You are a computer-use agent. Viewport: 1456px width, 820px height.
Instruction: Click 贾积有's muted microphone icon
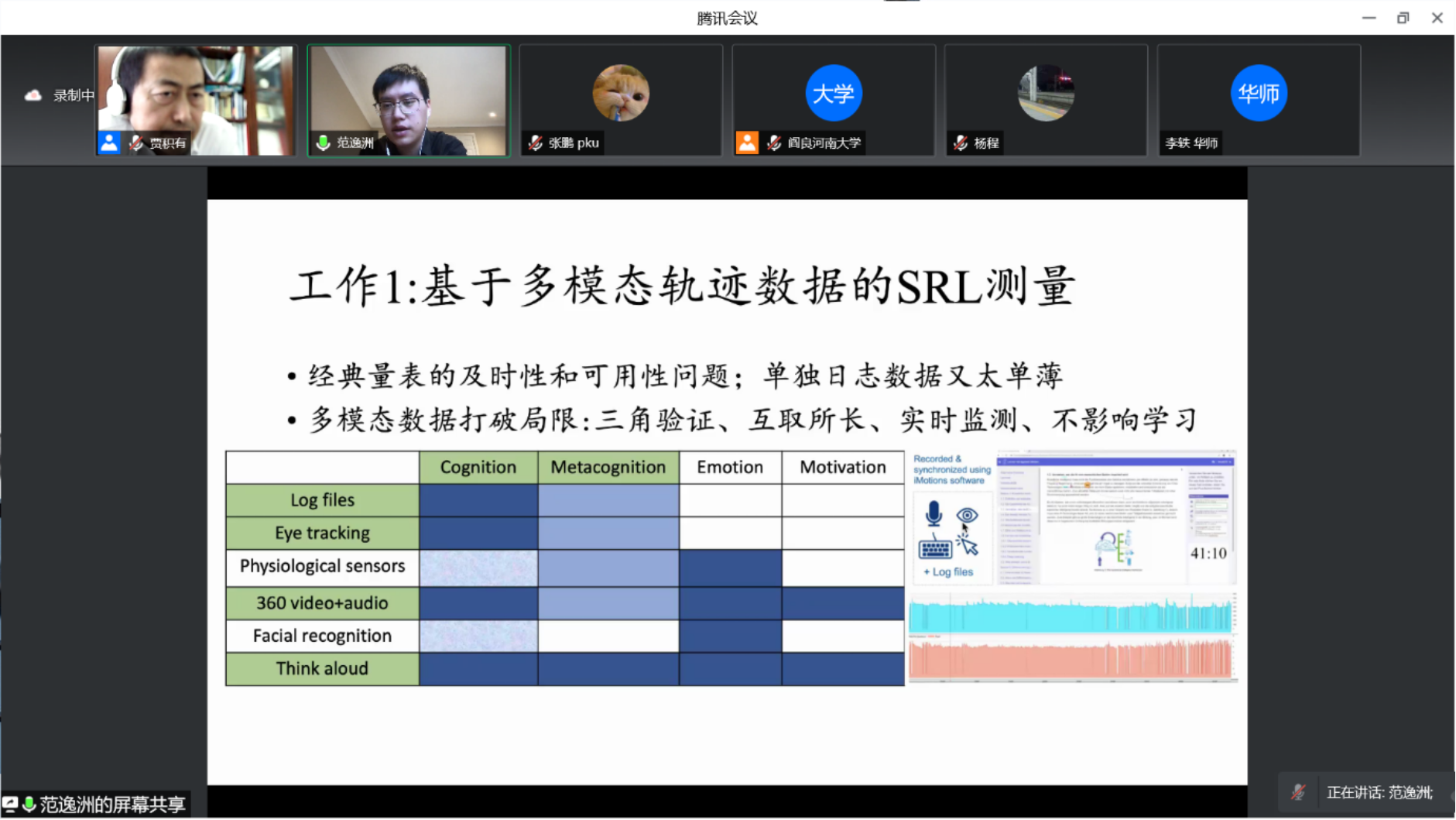click(136, 142)
